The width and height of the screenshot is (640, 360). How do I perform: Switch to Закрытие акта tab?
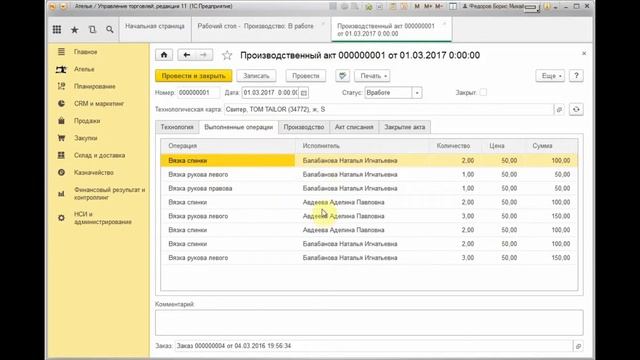[404, 127]
